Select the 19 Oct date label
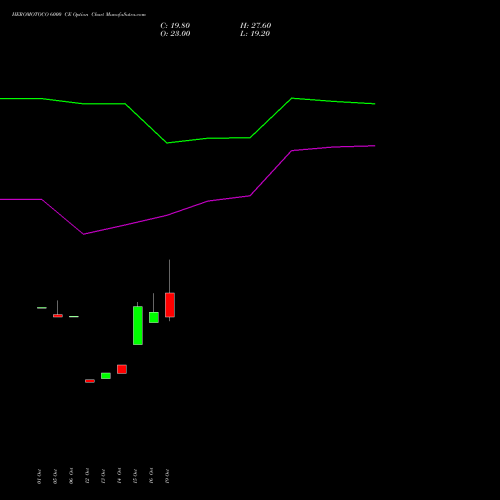Screen dimensions: 500x500 coord(167,476)
